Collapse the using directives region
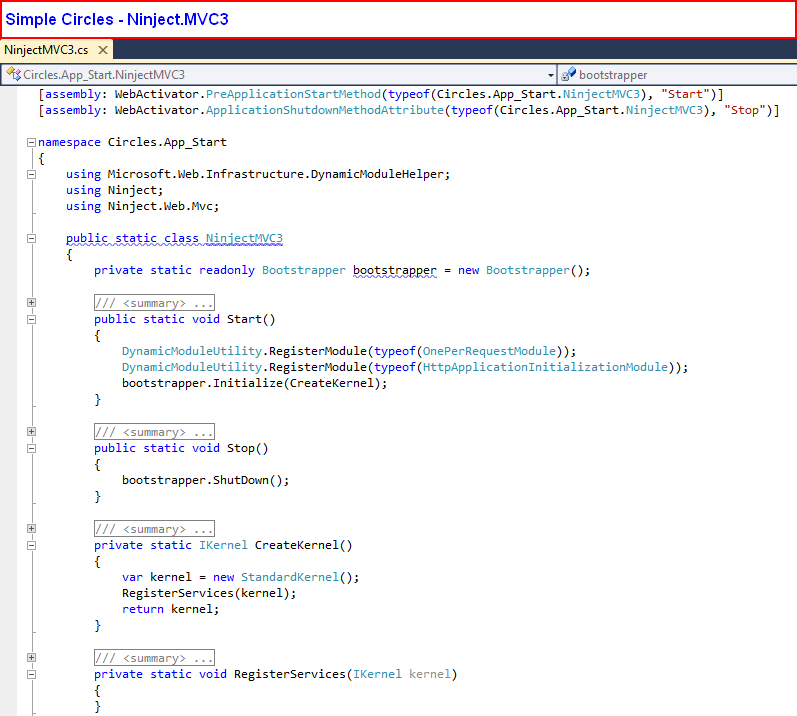Screen dimensions: 797x716 click(32, 174)
